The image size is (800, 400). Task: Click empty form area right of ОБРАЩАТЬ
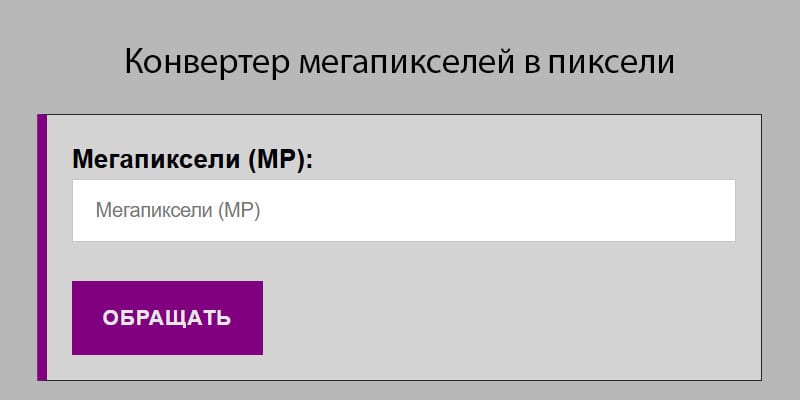click(x=500, y=318)
